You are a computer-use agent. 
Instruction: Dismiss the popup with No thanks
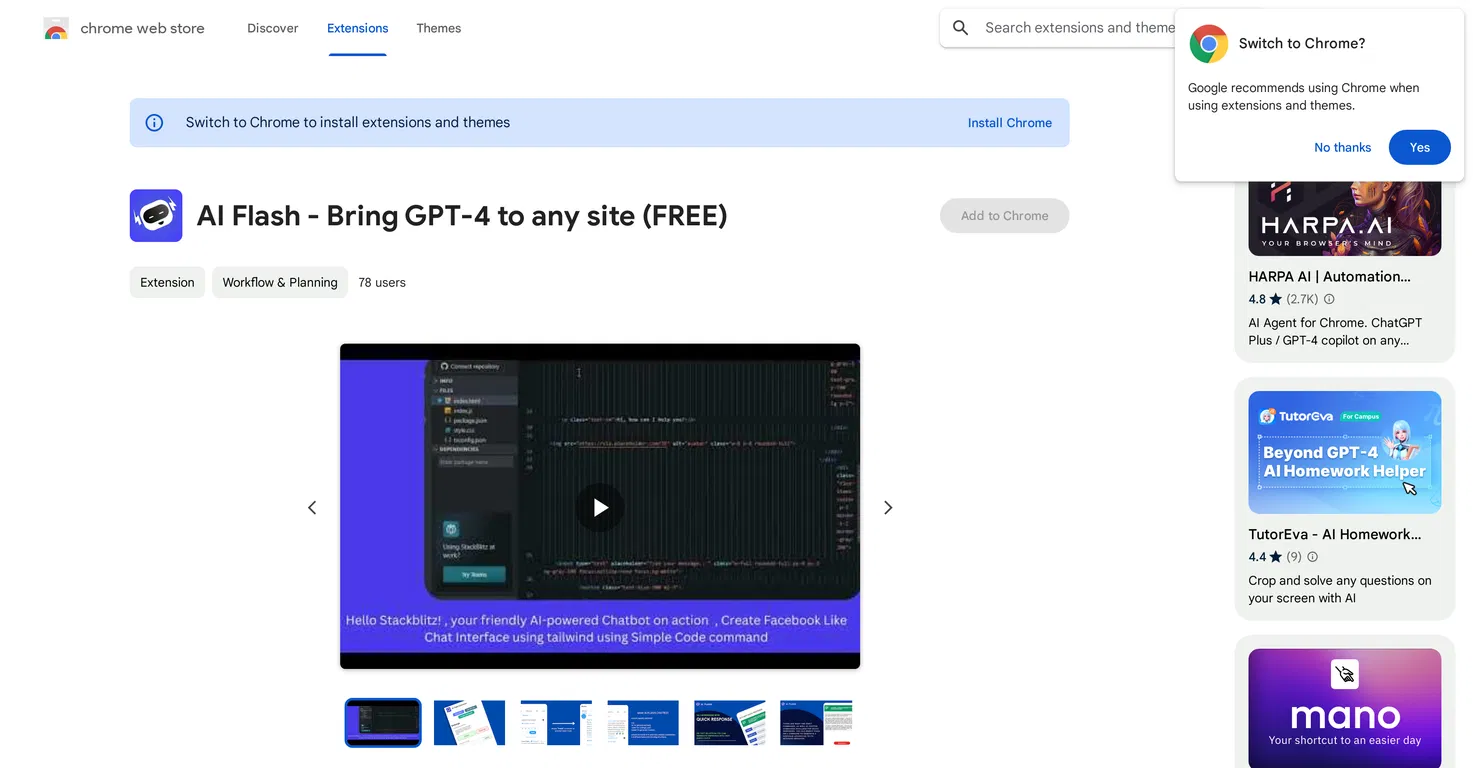pyautogui.click(x=1343, y=147)
